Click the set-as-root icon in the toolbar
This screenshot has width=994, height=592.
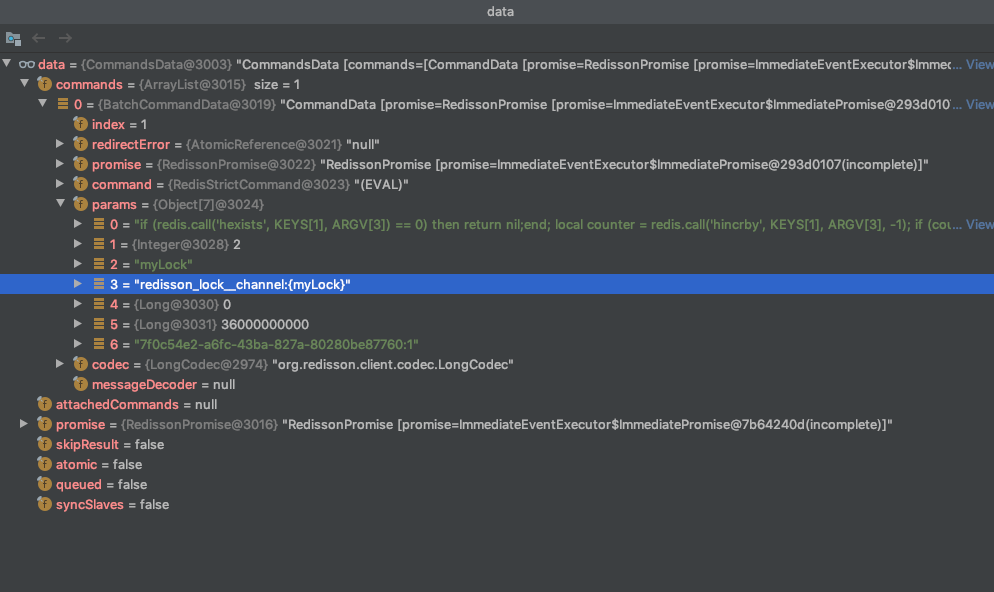coord(13,38)
